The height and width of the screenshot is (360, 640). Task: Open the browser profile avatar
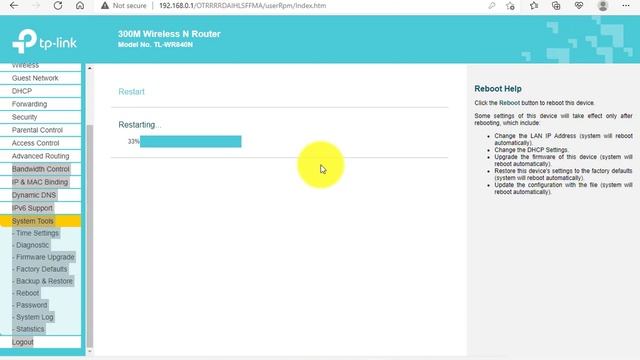point(603,6)
